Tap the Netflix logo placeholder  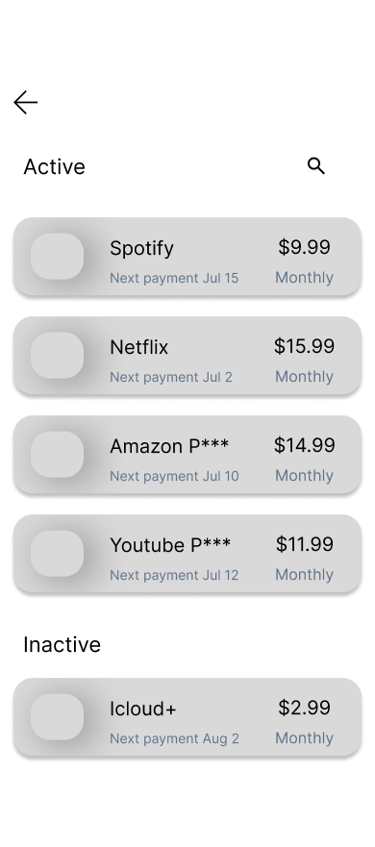tap(57, 355)
